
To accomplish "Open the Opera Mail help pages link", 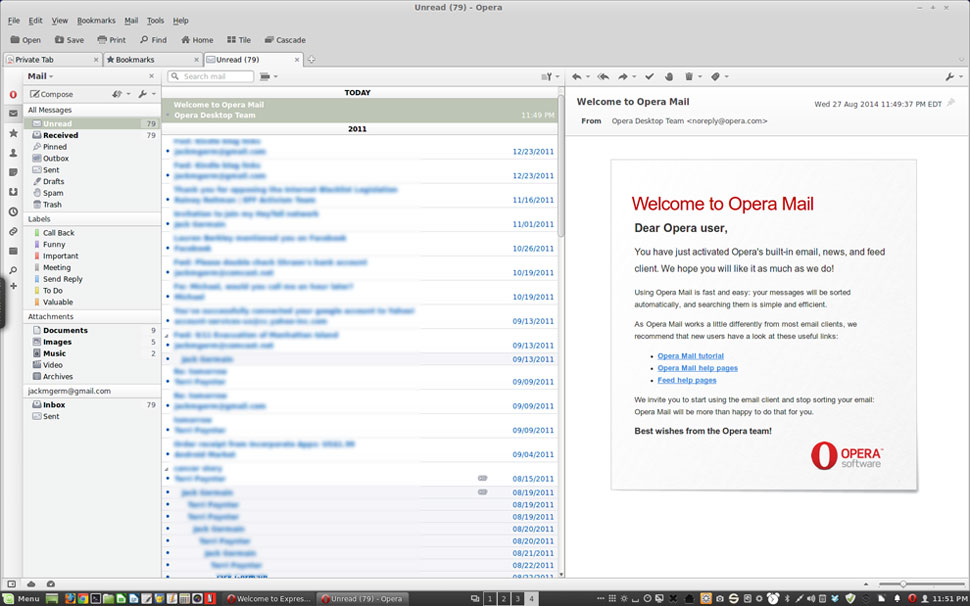I will (697, 368).
